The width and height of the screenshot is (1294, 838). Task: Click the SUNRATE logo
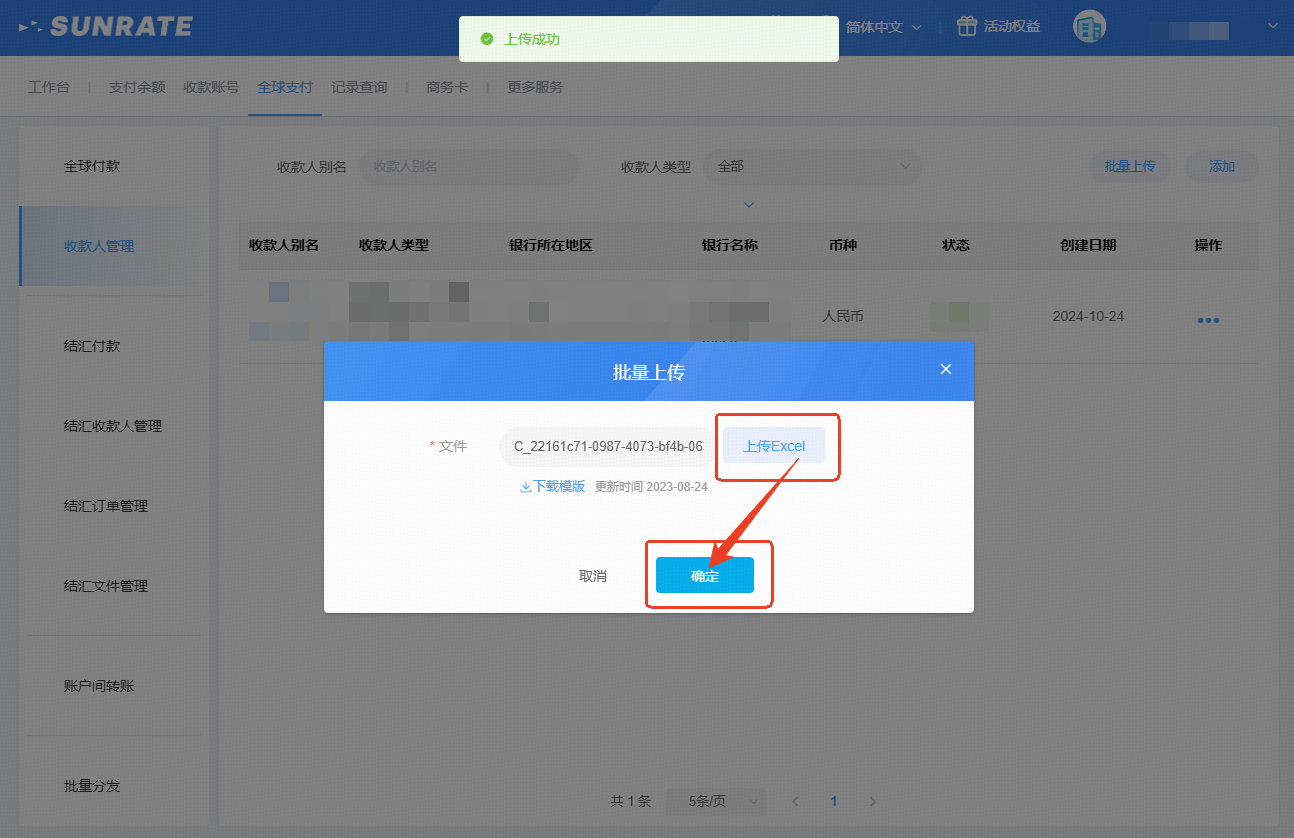tap(106, 27)
